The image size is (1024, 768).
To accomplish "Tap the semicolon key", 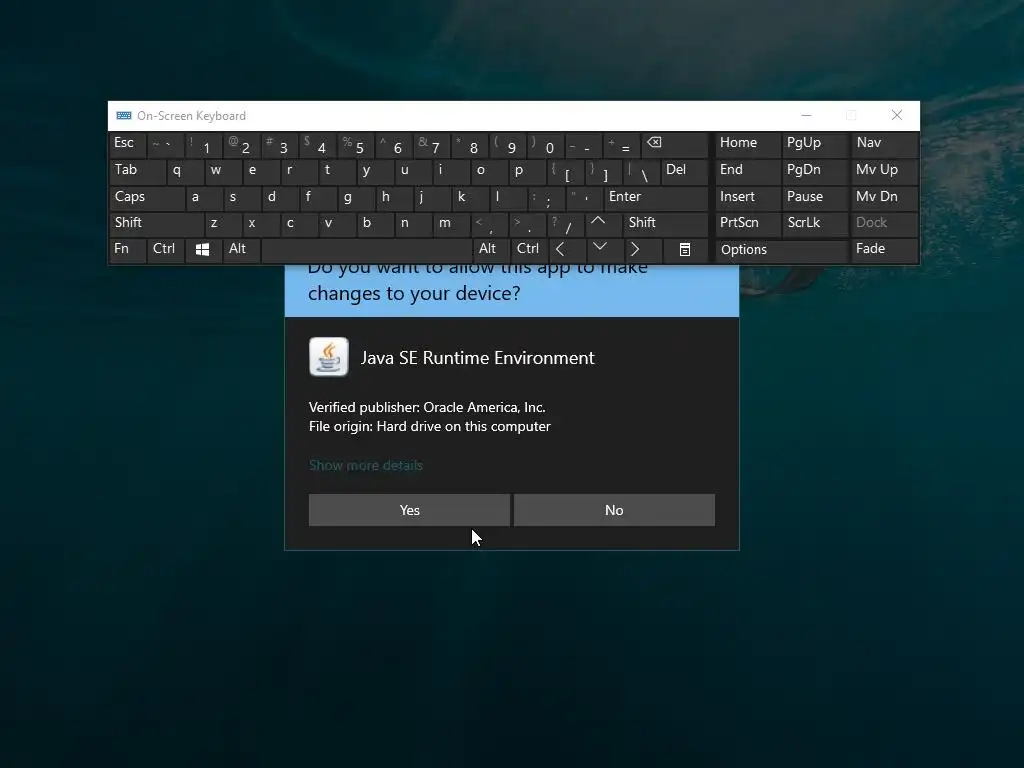I will [x=545, y=197].
